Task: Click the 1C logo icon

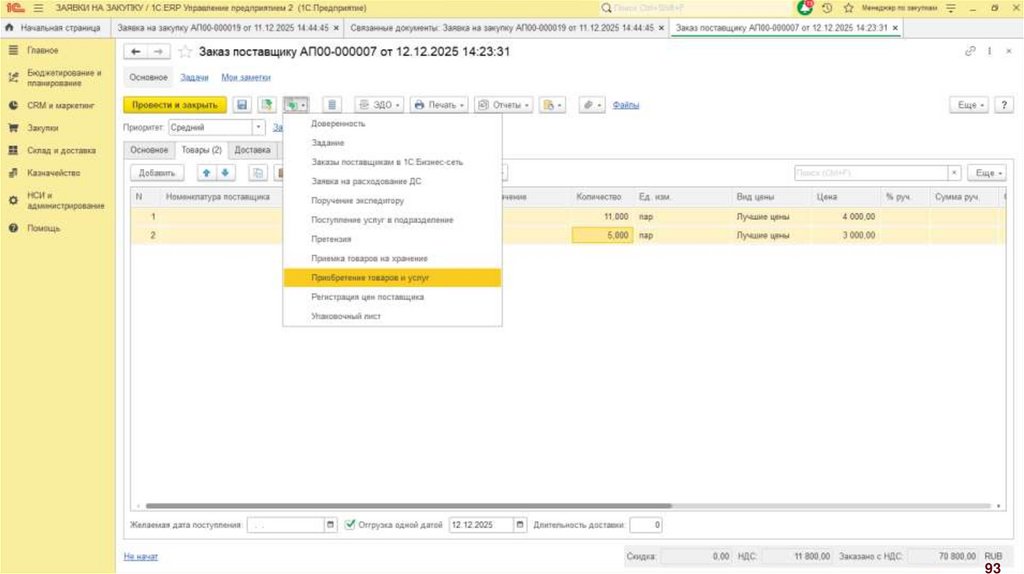Action: pyautogui.click(x=15, y=8)
